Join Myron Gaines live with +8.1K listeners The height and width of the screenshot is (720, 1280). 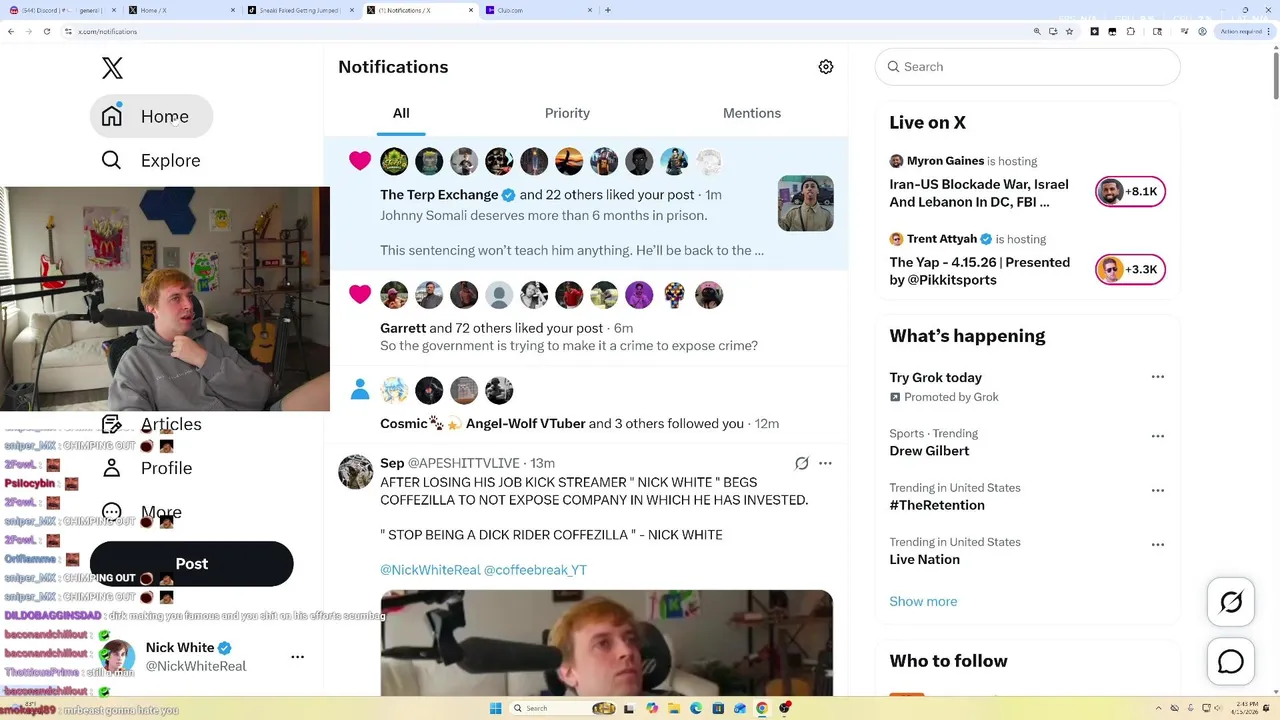pyautogui.click(x=1130, y=191)
